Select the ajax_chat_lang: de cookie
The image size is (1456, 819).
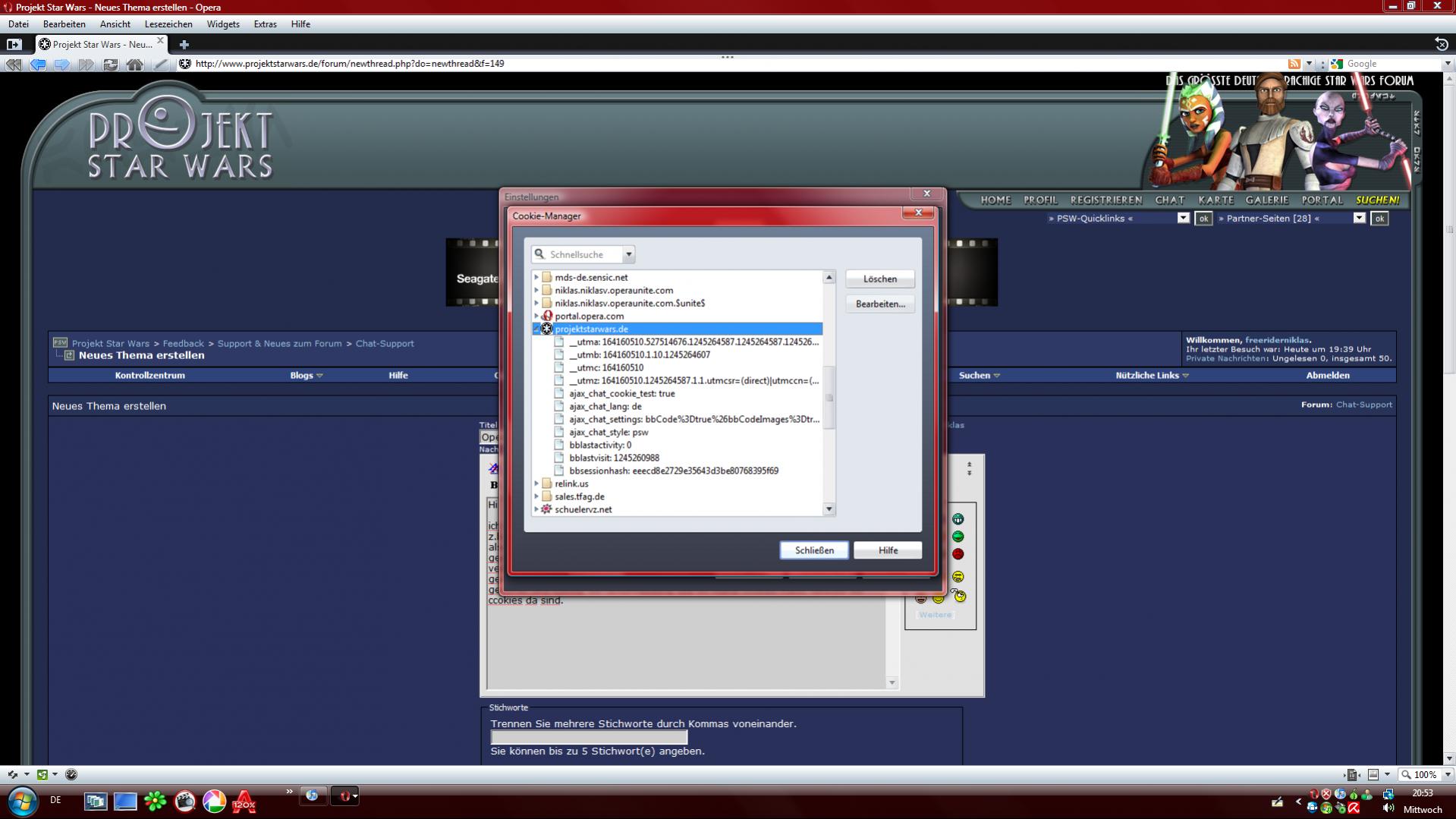pos(605,407)
